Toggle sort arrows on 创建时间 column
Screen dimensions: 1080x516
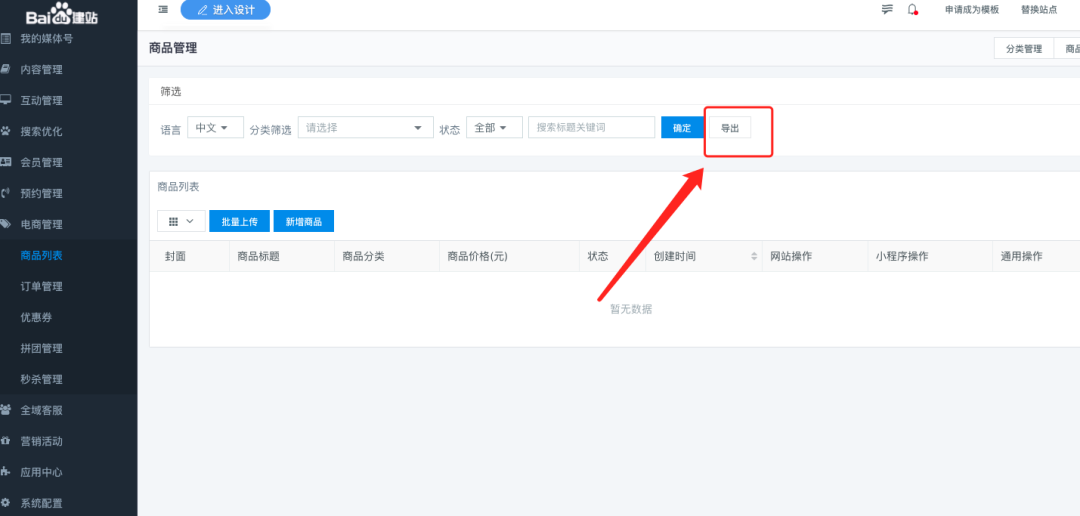[x=754, y=257]
